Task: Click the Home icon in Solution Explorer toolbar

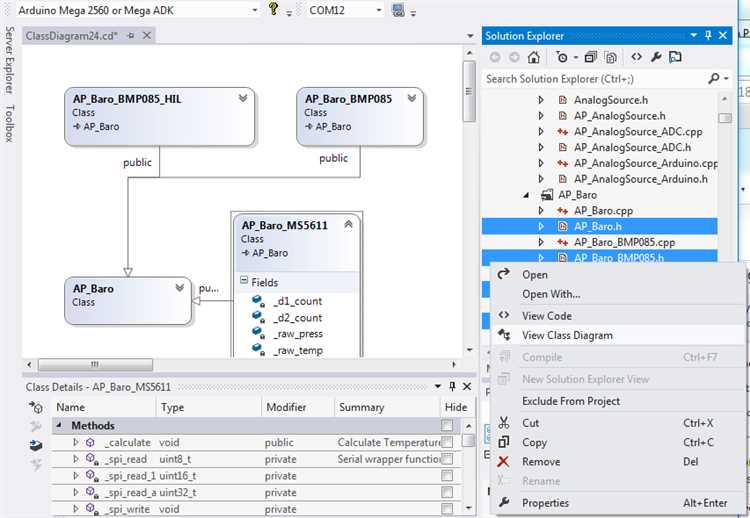Action: click(x=533, y=57)
